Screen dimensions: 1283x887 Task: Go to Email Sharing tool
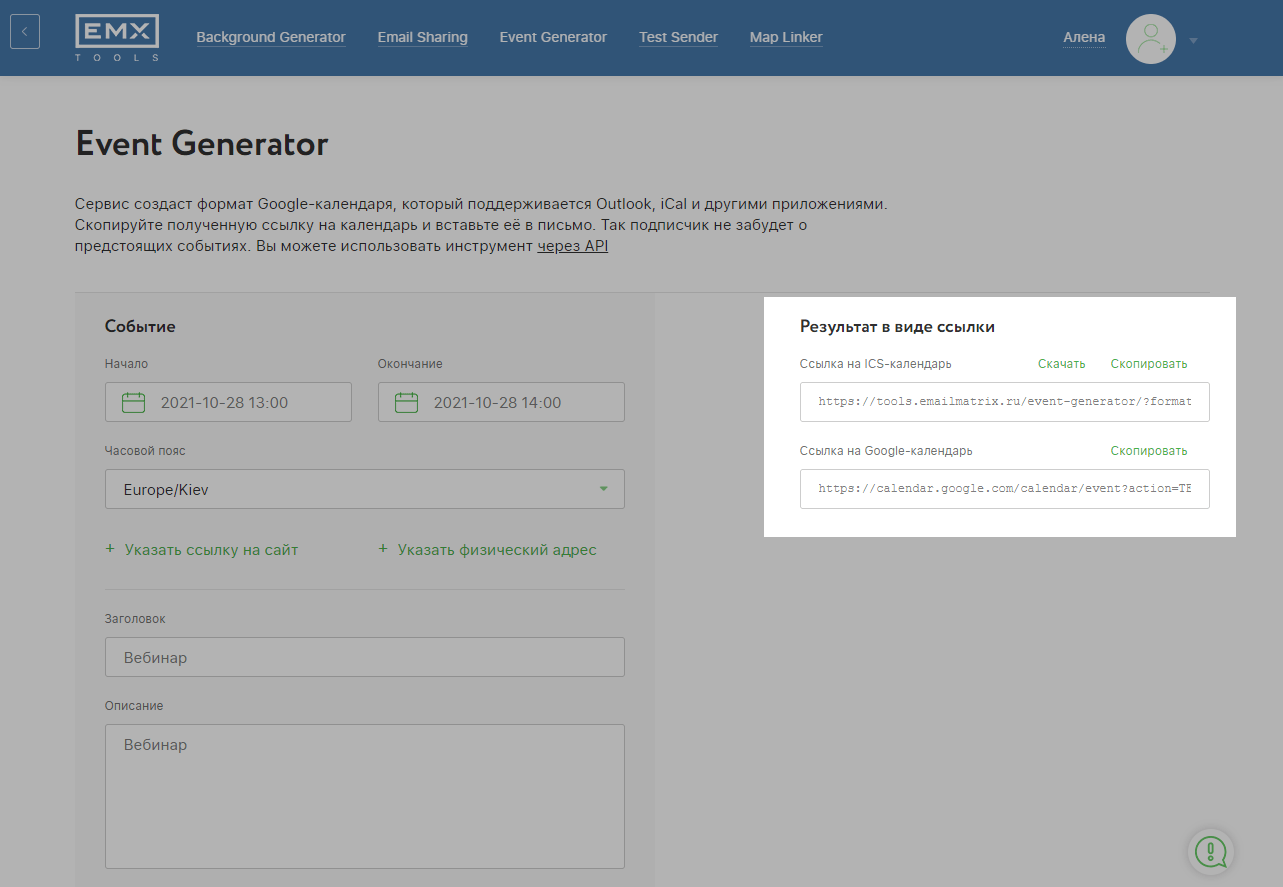tap(422, 37)
